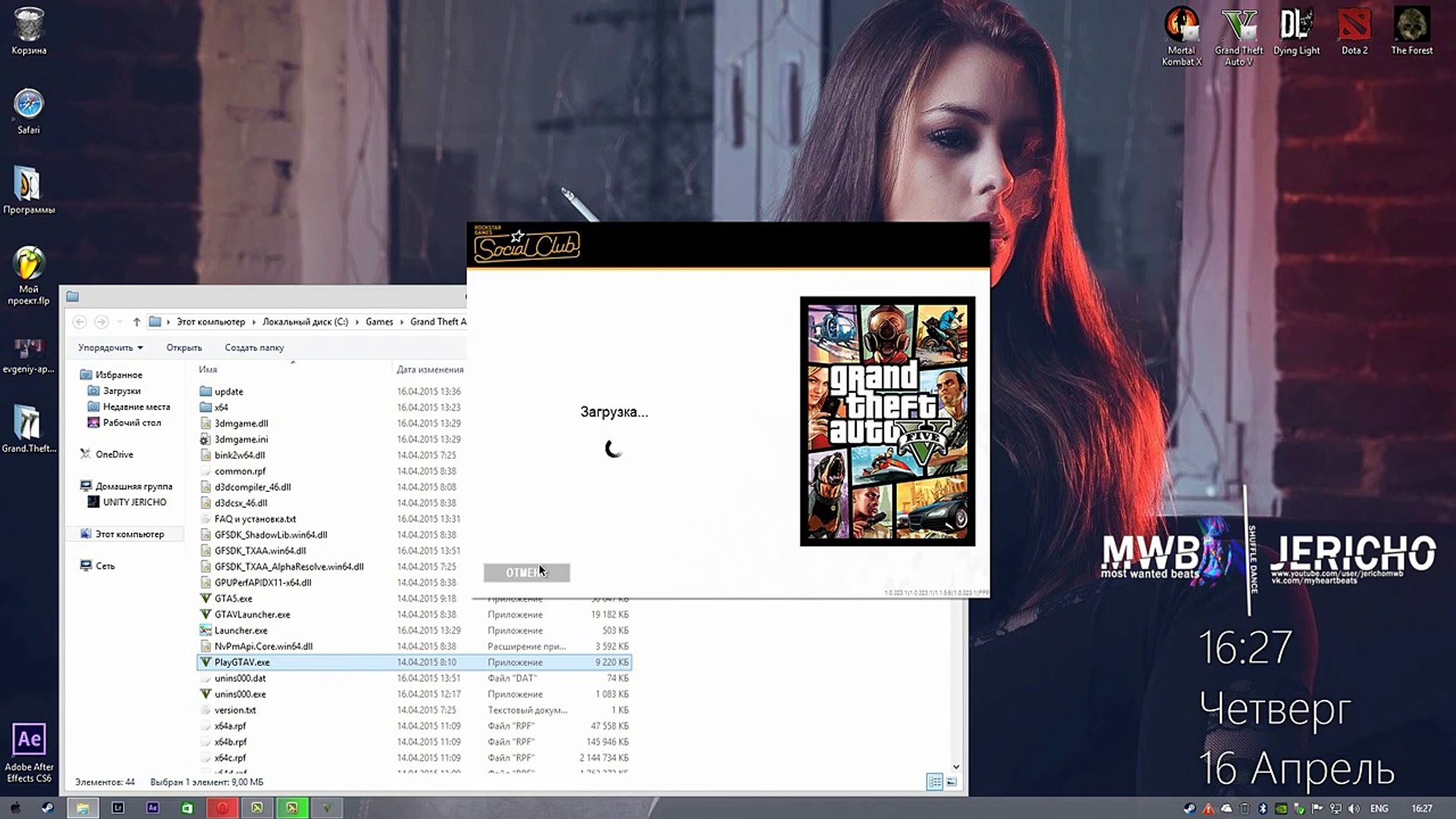Open the Apple-logo Start button
The width and height of the screenshot is (1456, 819).
[14, 808]
